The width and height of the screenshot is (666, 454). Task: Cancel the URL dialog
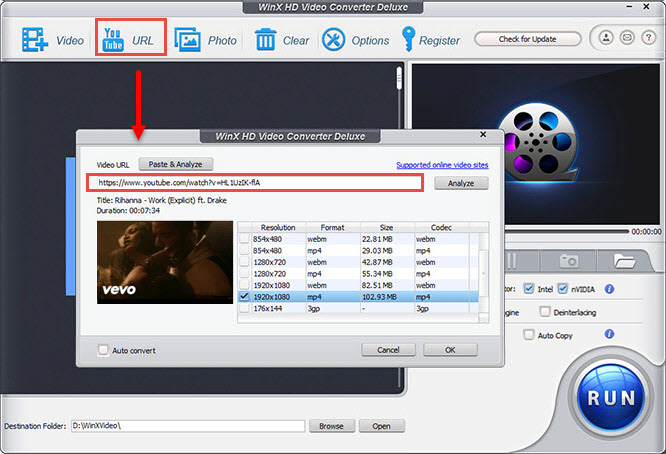[x=388, y=350]
